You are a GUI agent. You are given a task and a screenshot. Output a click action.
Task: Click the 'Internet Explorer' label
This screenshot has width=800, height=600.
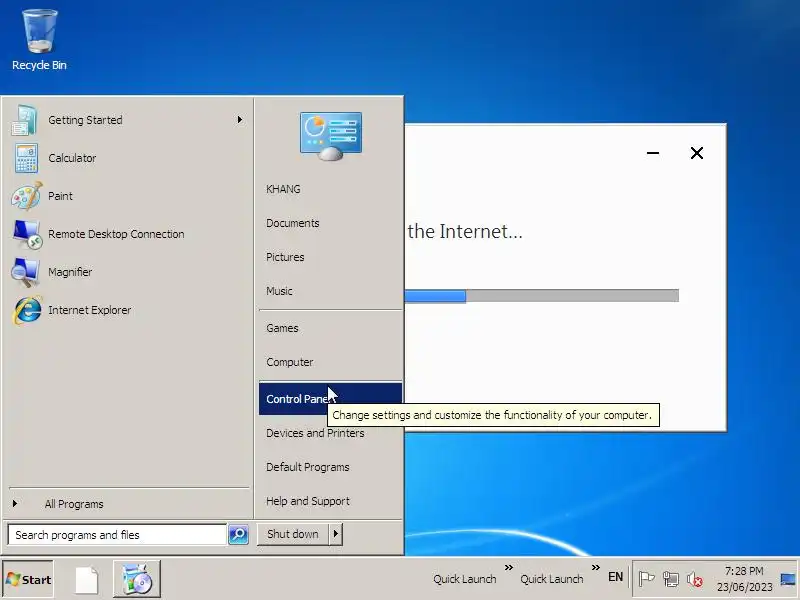[x=89, y=310]
